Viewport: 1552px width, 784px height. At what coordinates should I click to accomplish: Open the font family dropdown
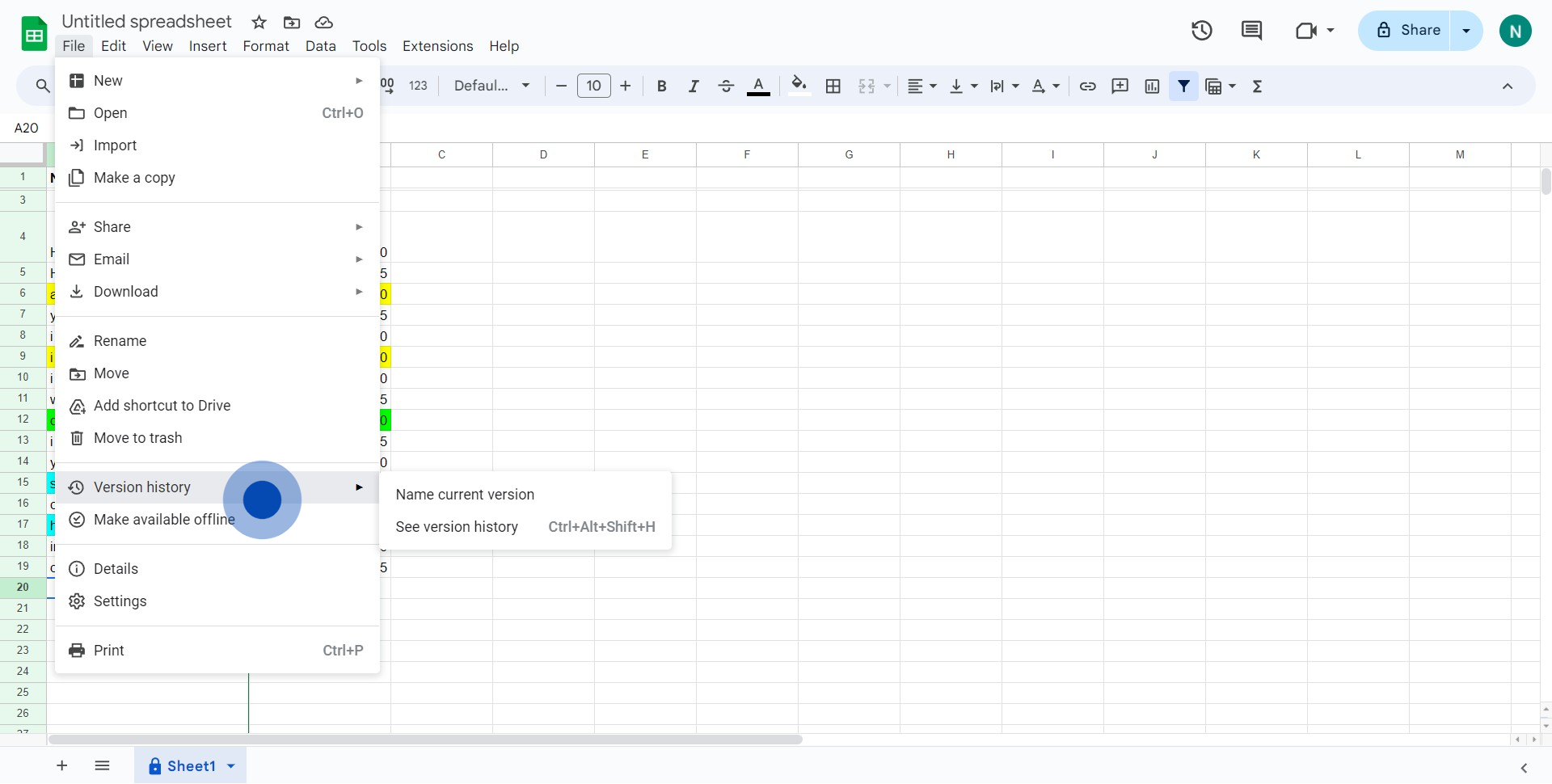[491, 86]
